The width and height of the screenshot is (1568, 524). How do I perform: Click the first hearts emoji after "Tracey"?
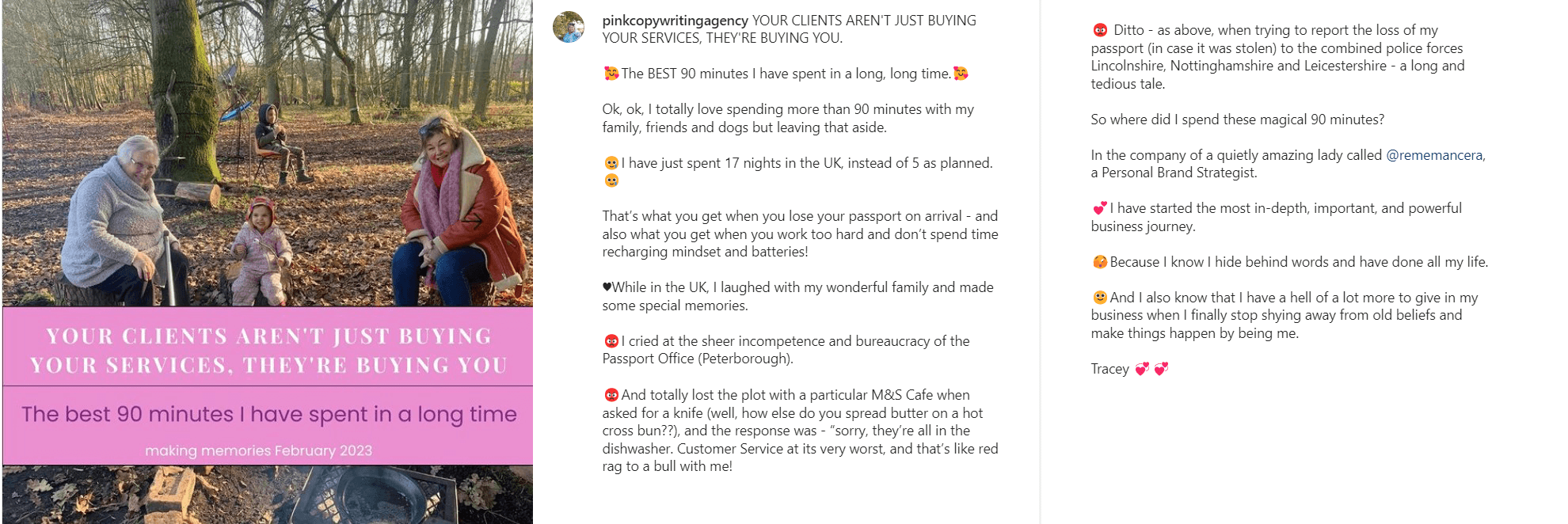(x=1142, y=369)
